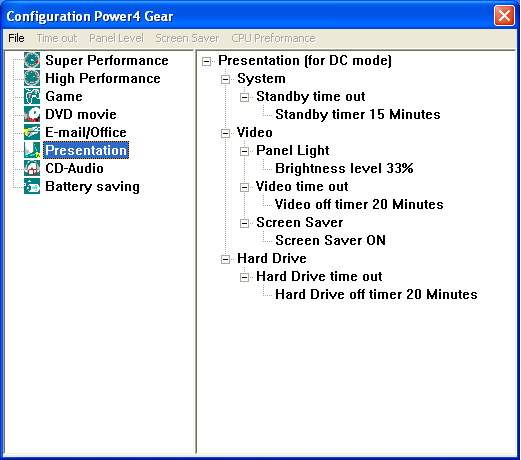Click the Panel Light label
The image size is (521, 460).
pyautogui.click(x=293, y=150)
